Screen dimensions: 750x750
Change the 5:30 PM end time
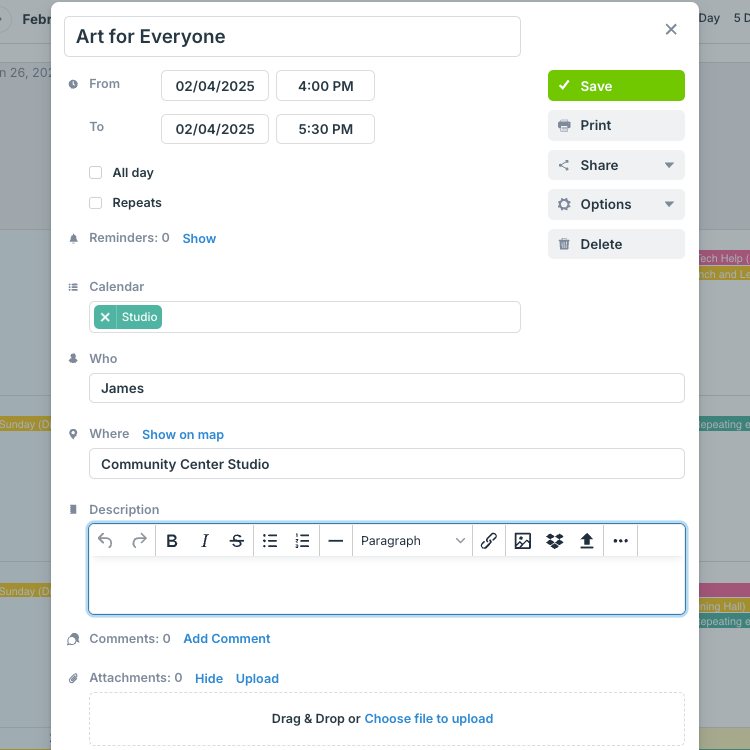click(325, 129)
